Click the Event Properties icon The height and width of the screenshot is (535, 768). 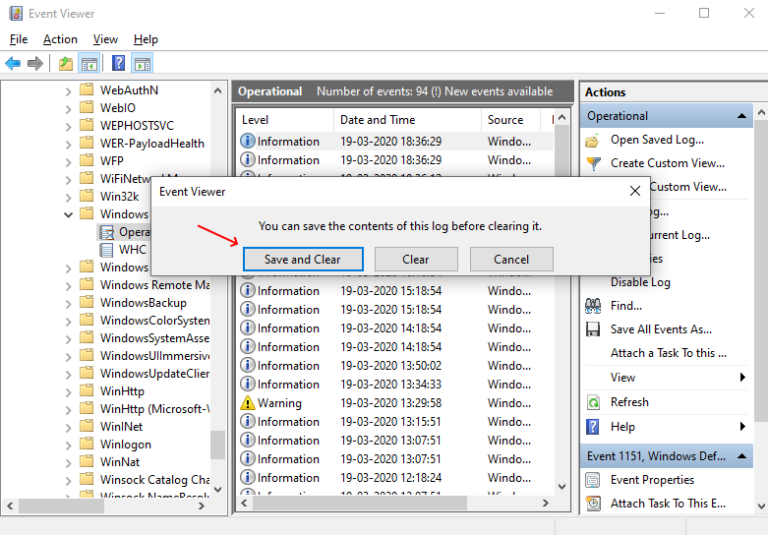tap(593, 480)
